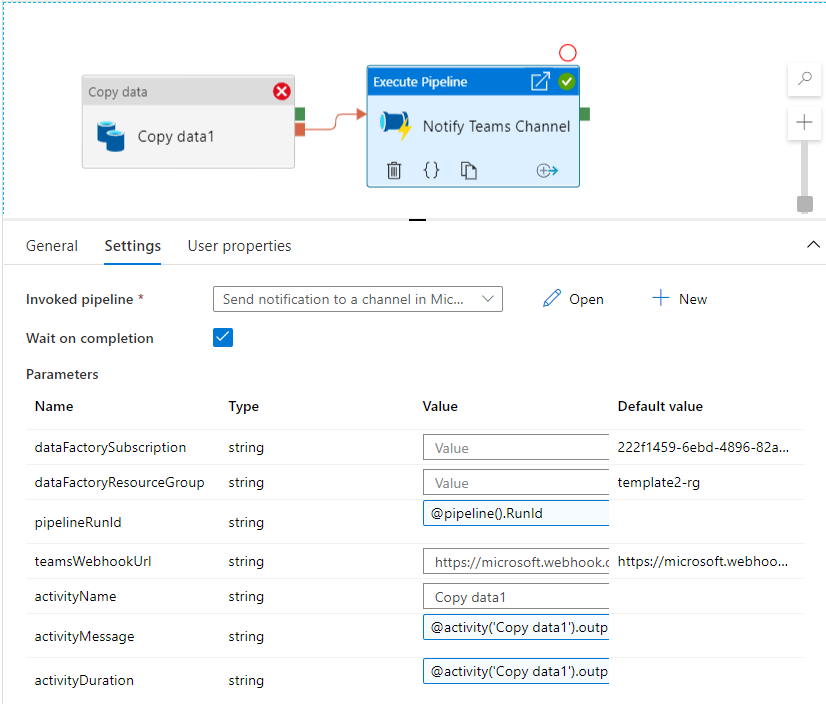Viewport: 826px width, 704px height.
Task: Click the dataFactorySubscription value field
Action: pos(516,447)
